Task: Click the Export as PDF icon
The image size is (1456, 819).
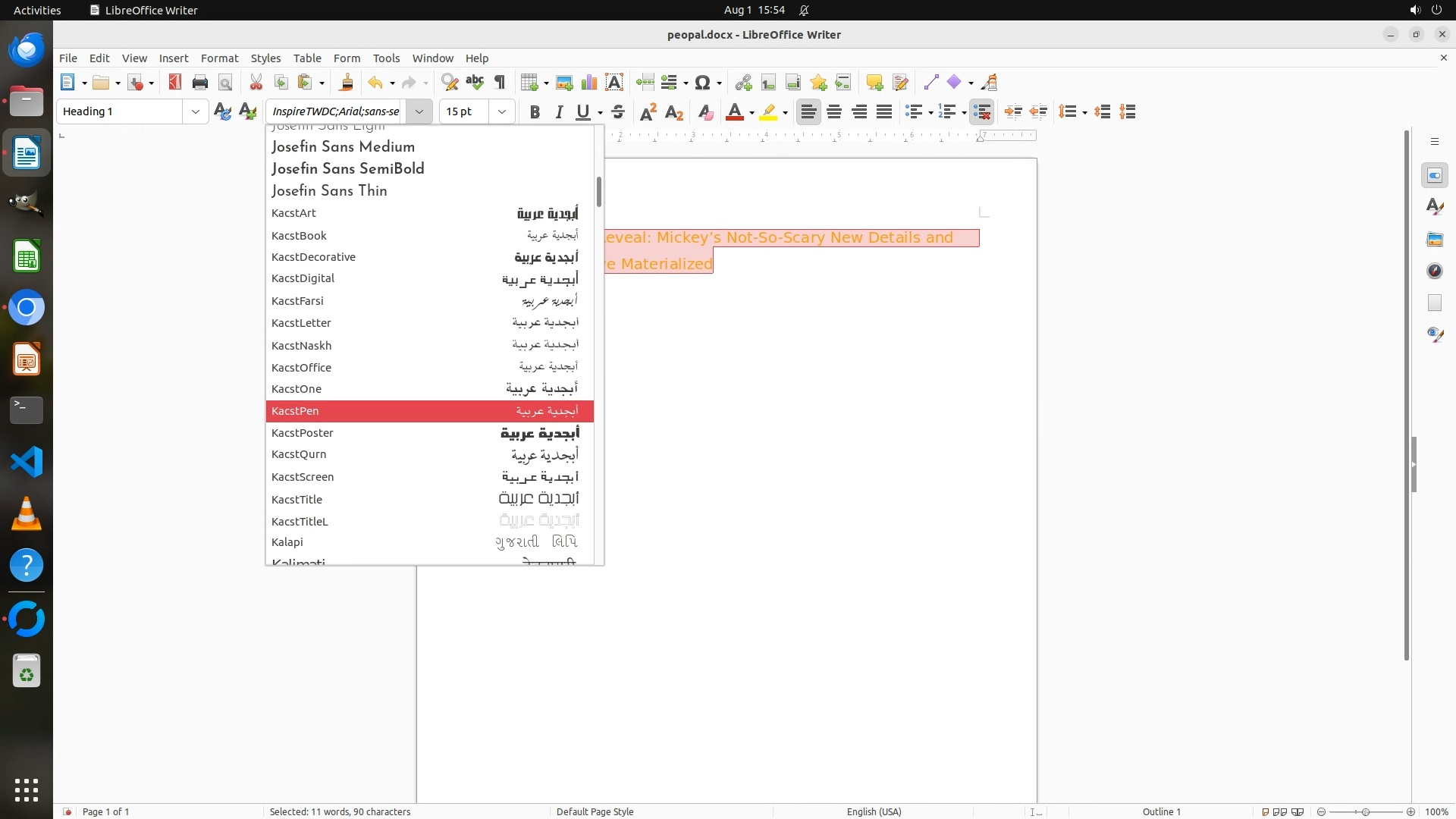Action: point(175,83)
